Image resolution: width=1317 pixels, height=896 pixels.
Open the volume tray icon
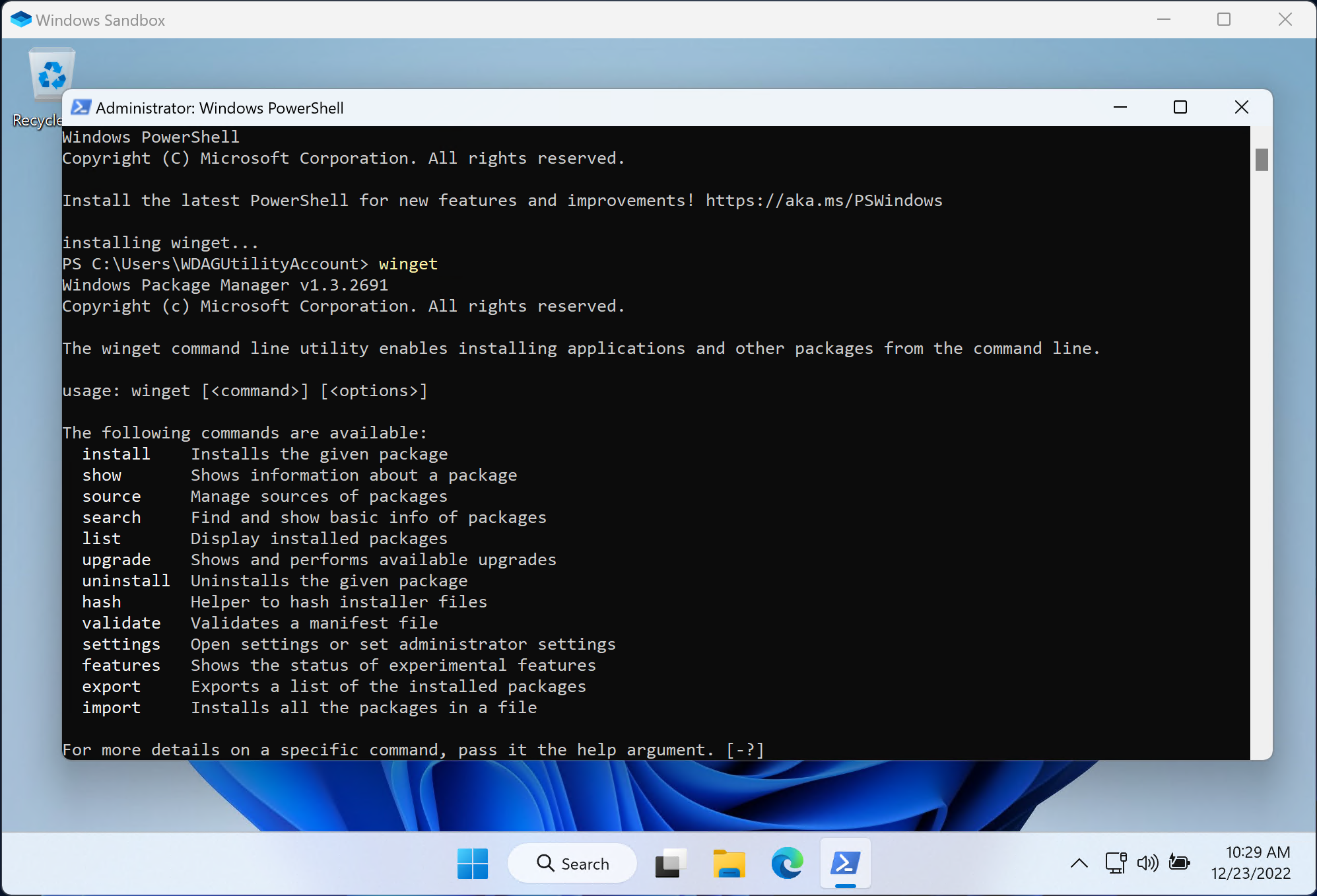click(x=1147, y=863)
